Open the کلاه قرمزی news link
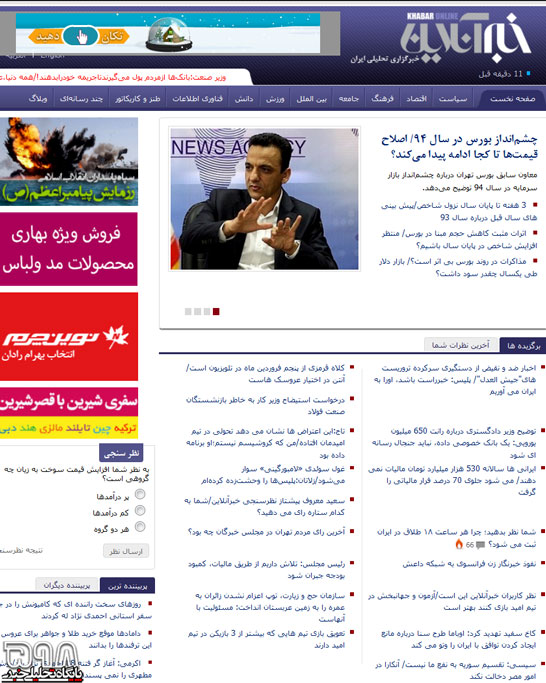 (x=265, y=374)
